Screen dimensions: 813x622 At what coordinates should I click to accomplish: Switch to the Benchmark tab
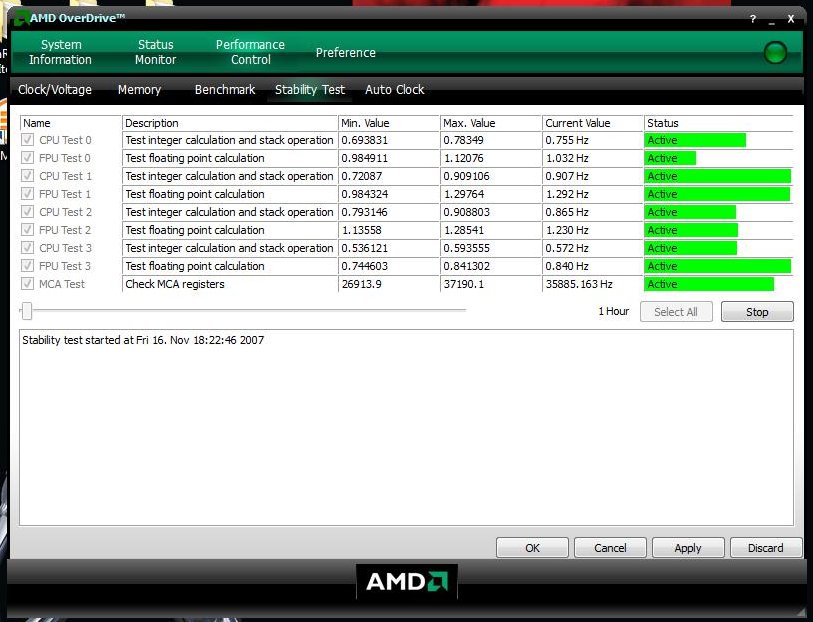click(x=225, y=90)
